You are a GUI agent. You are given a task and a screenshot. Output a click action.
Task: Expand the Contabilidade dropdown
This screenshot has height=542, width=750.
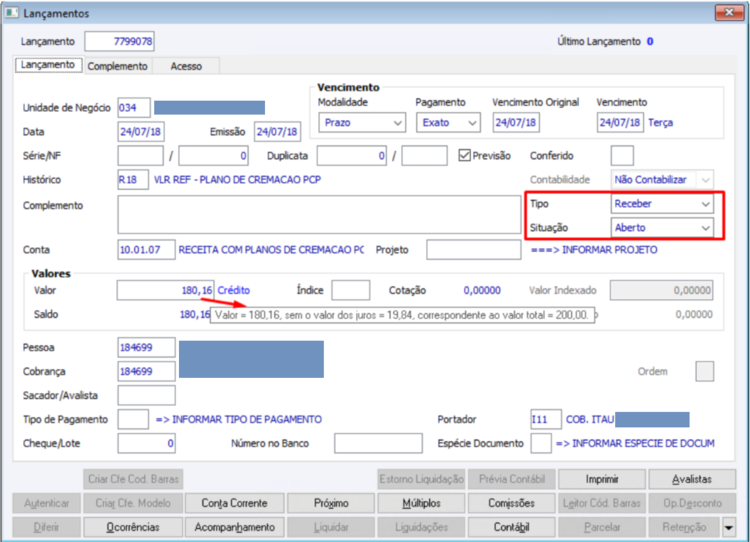tap(662, 180)
